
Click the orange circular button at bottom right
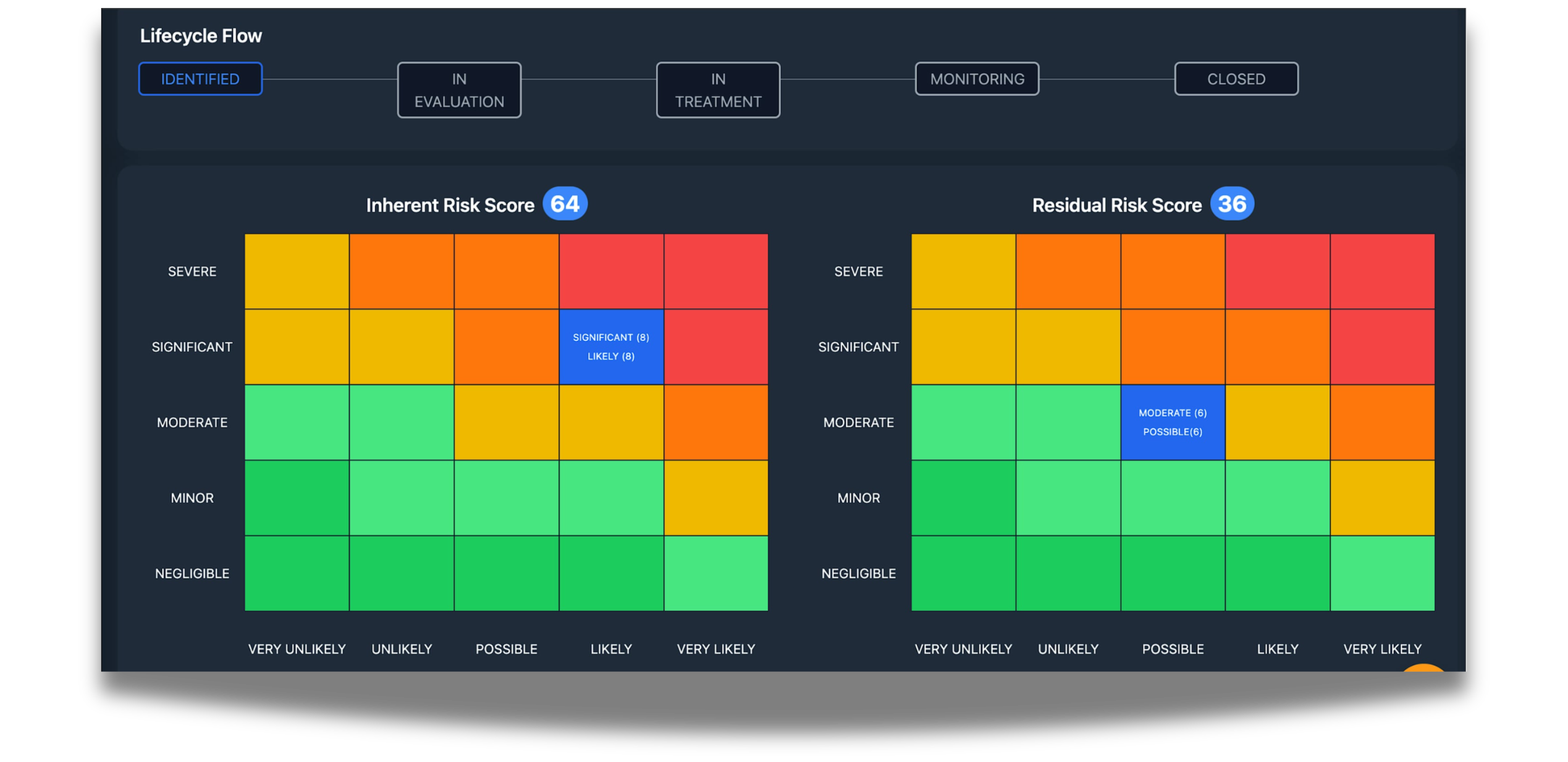[x=1423, y=668]
